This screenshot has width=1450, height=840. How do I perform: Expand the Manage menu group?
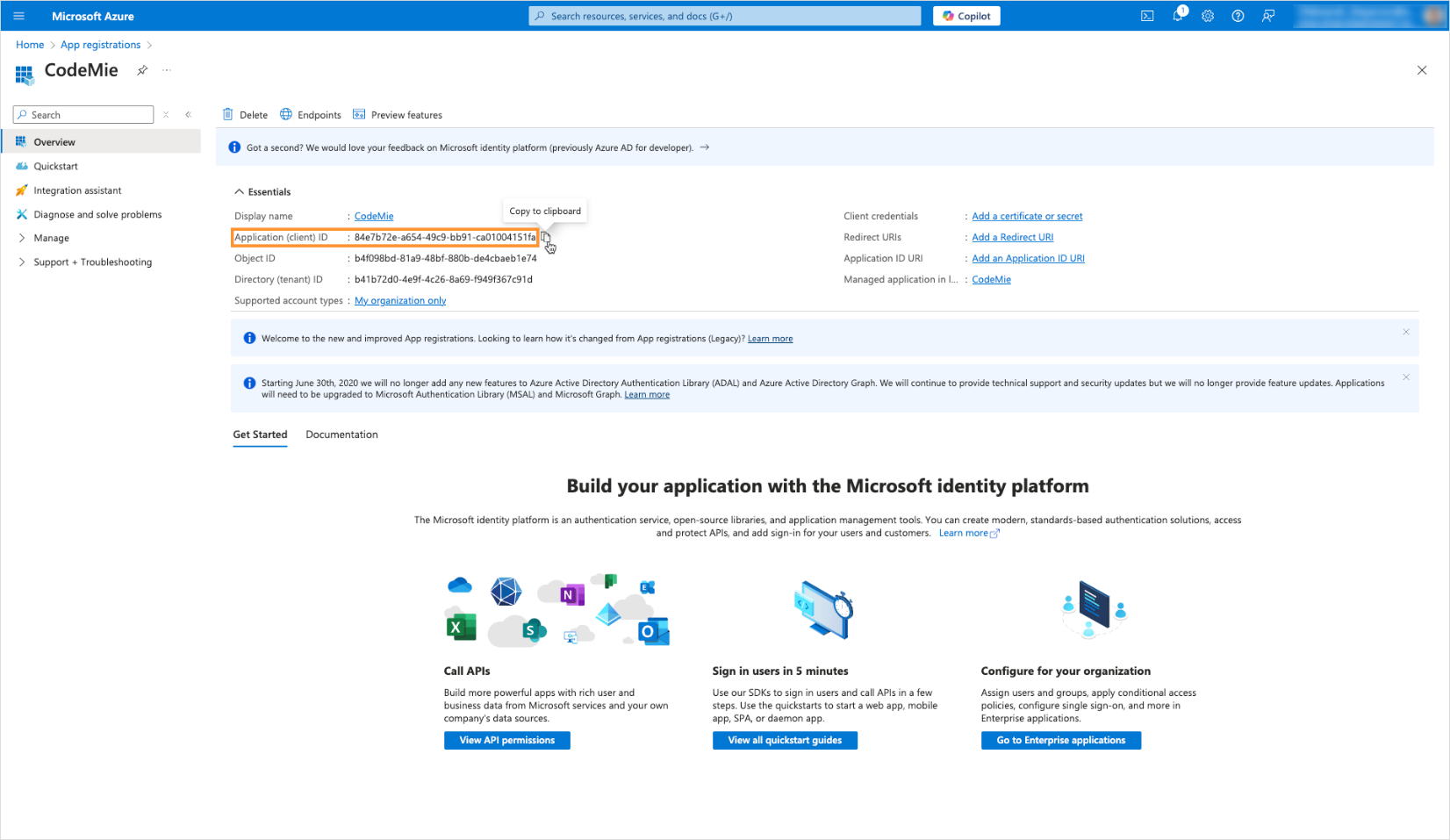22,238
